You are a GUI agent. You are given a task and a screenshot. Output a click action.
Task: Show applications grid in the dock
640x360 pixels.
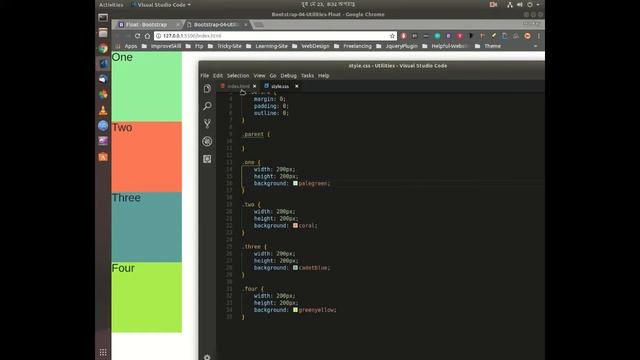click(103, 352)
